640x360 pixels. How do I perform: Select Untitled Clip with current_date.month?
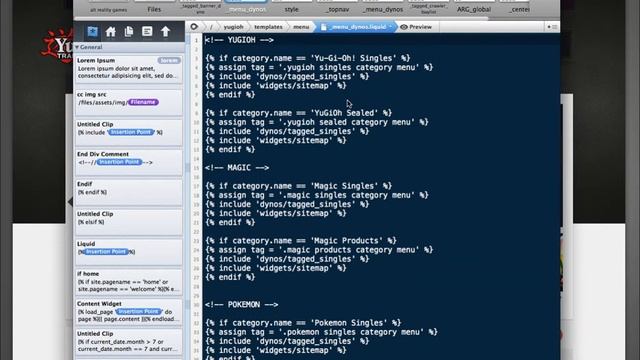(x=129, y=342)
